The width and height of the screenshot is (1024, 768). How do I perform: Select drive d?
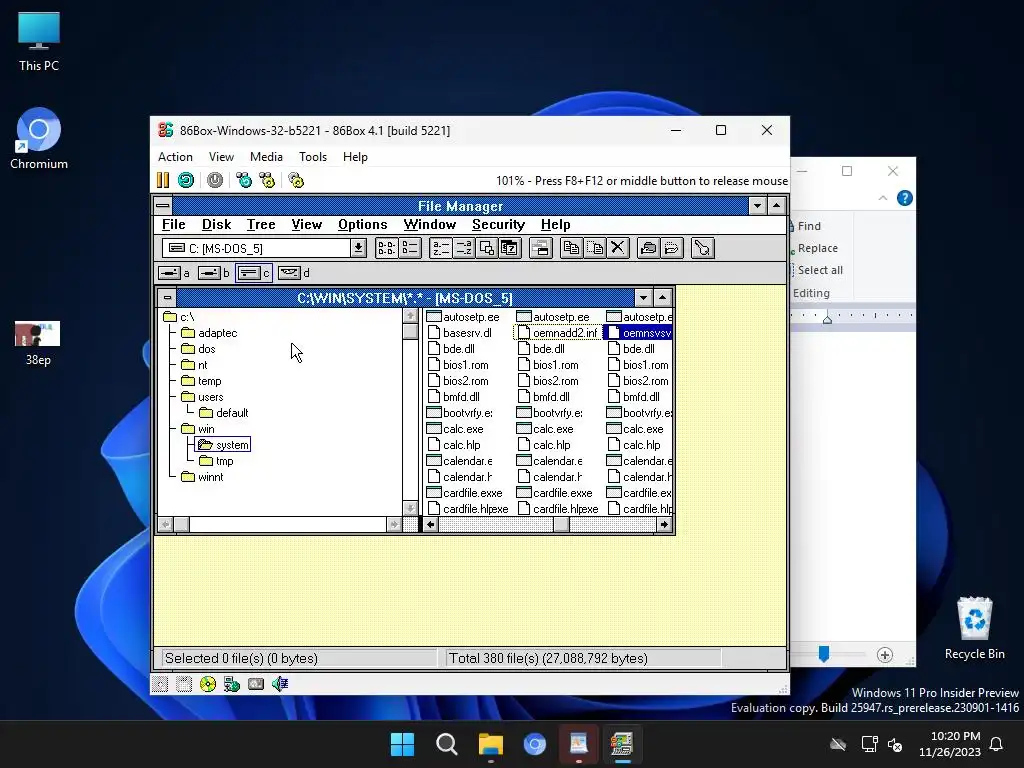coord(293,273)
